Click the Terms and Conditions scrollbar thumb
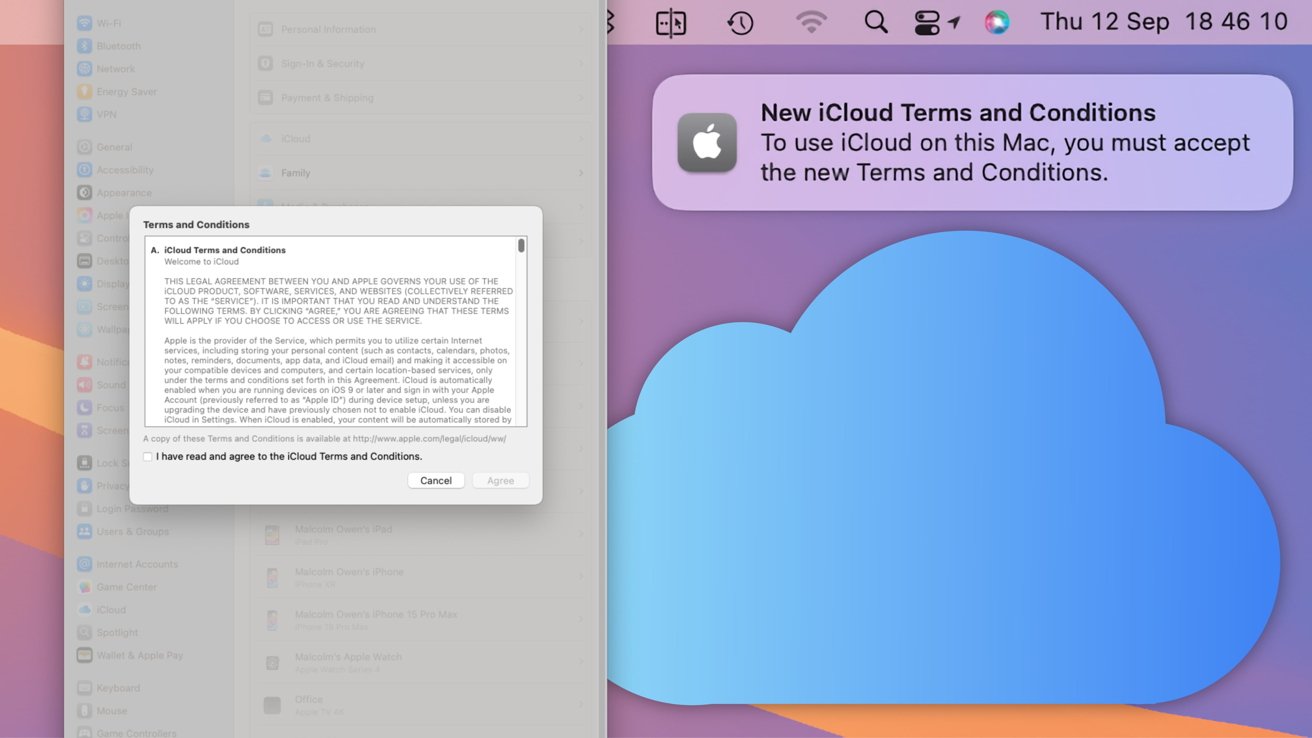1312x738 pixels. click(521, 246)
